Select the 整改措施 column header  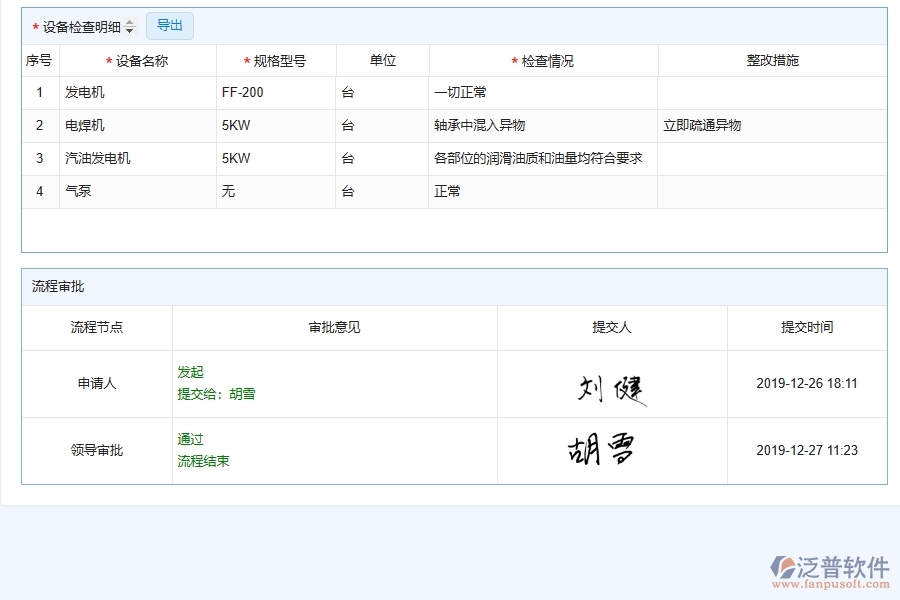[x=771, y=60]
